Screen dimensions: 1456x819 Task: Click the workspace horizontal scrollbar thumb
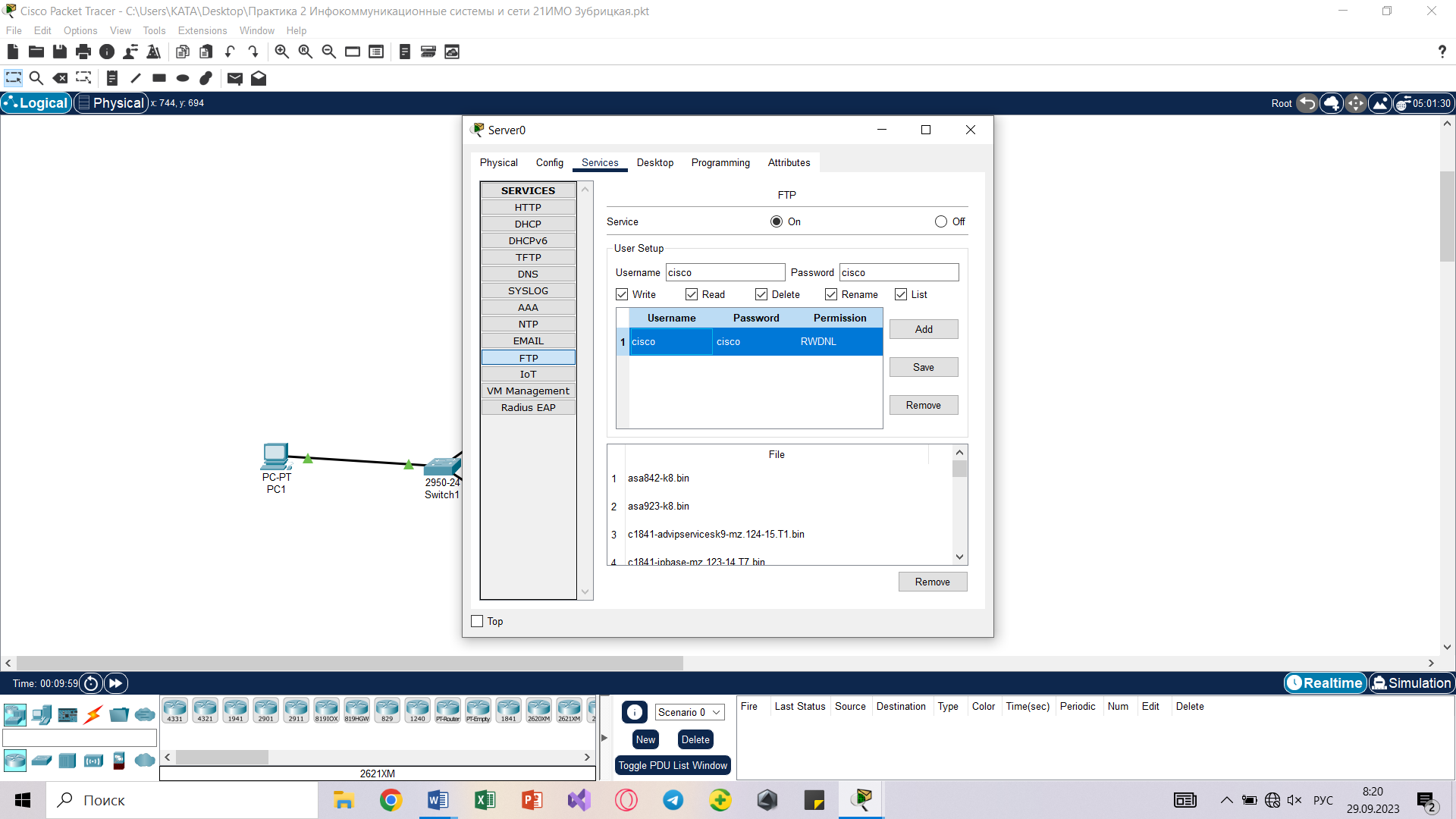(x=350, y=663)
